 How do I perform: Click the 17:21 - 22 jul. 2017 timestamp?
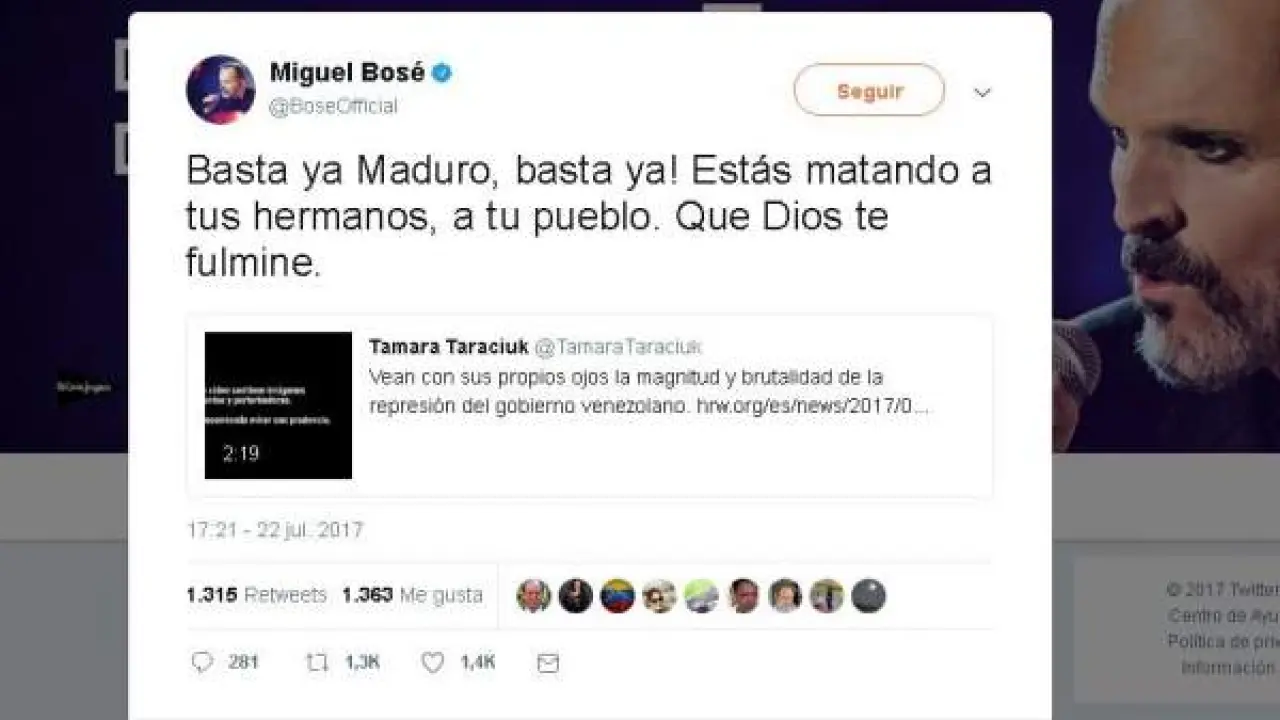tap(275, 530)
